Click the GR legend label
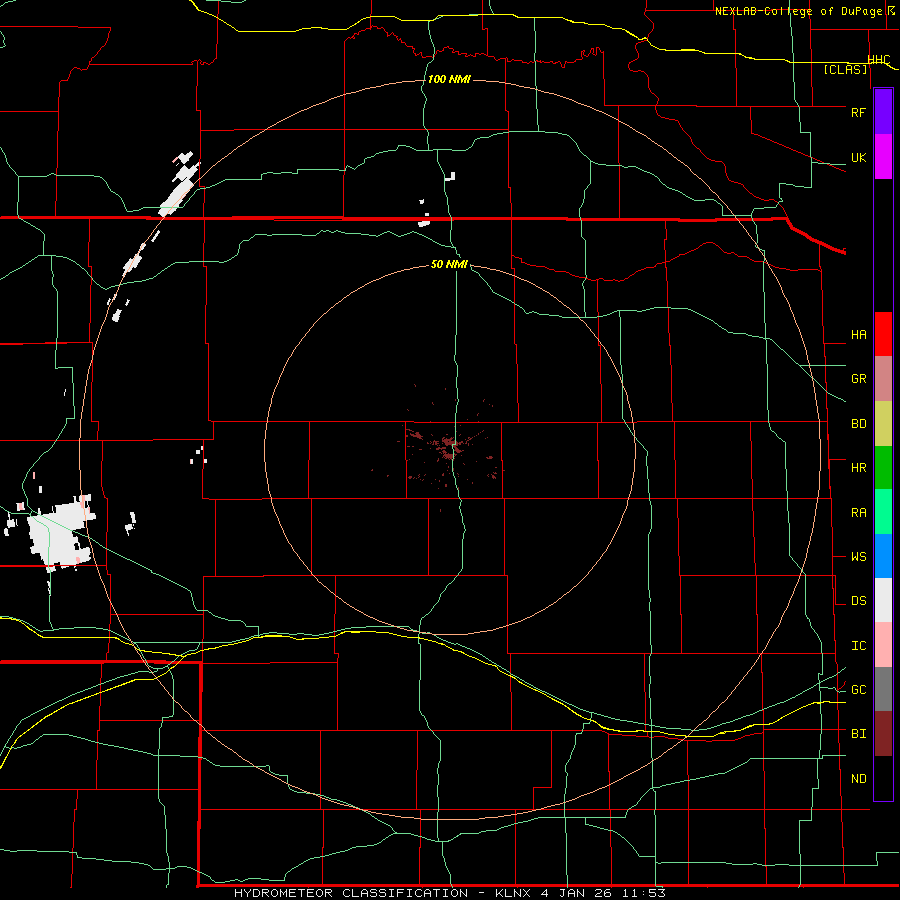900x900 pixels. pyautogui.click(x=859, y=379)
